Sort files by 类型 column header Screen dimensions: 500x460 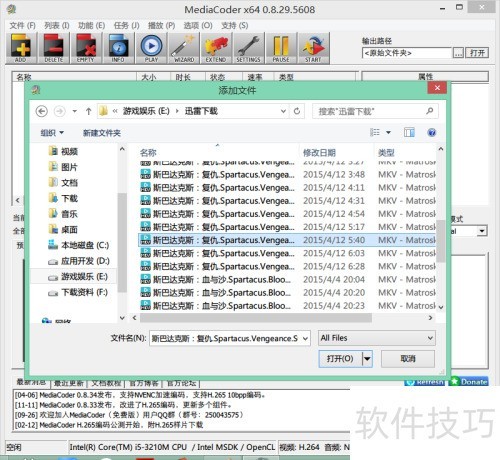386,153
